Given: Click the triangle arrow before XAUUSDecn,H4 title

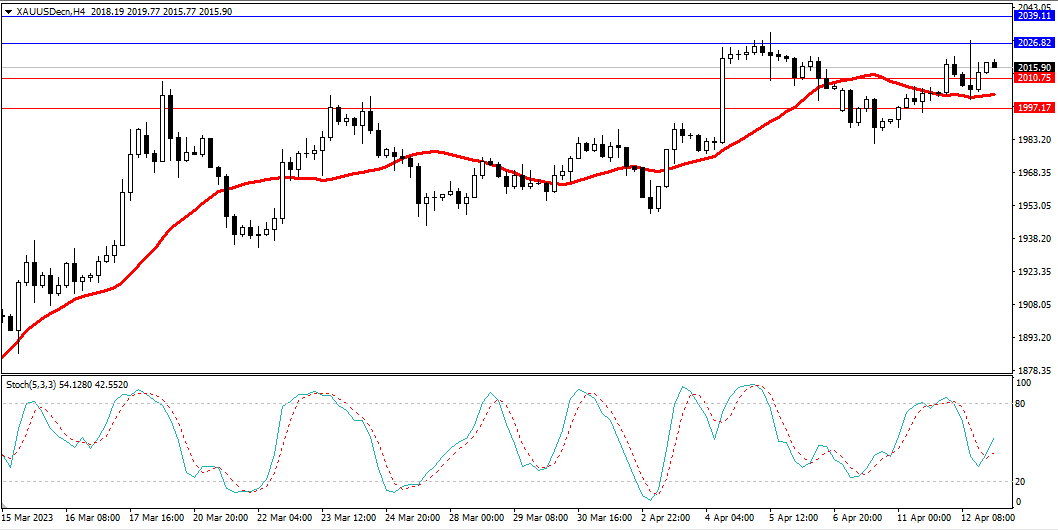Looking at the screenshot, I should pos(7,11).
